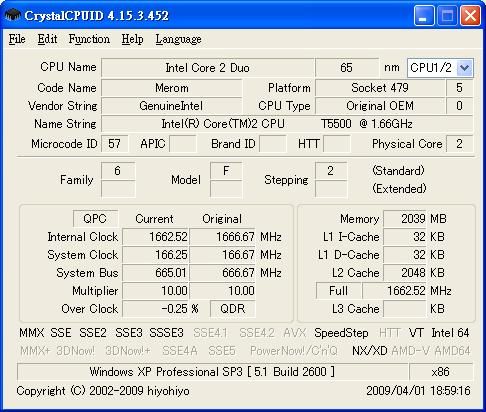Screen dimensions: 486x412
Task: Click the Model standard value 'F'
Action: click(x=226, y=171)
